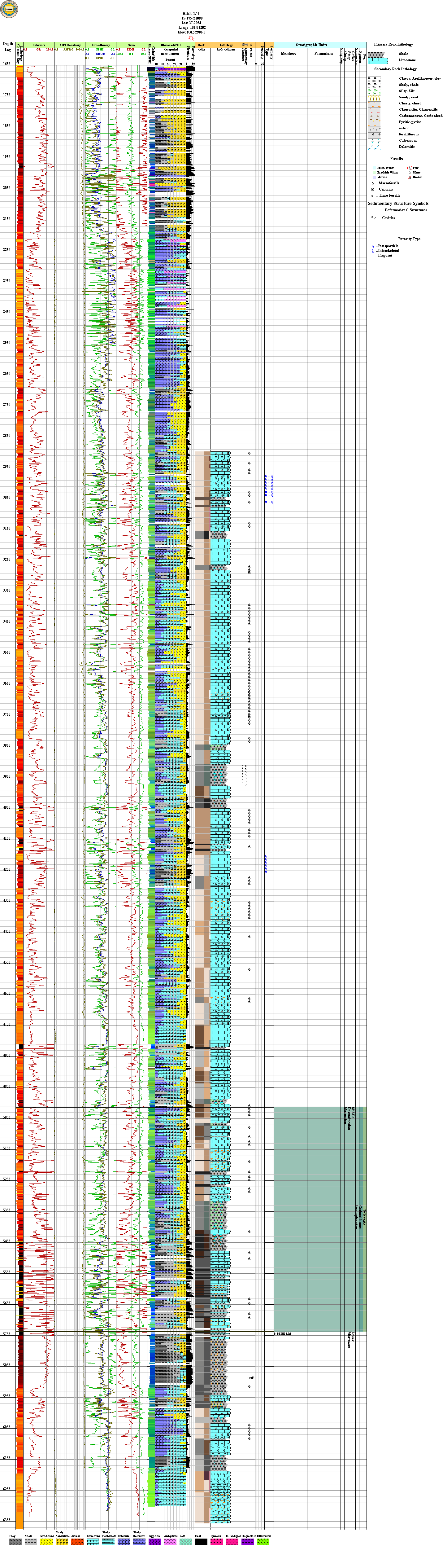Click the Pinpoint porosity dotted symbol

tap(373, 256)
